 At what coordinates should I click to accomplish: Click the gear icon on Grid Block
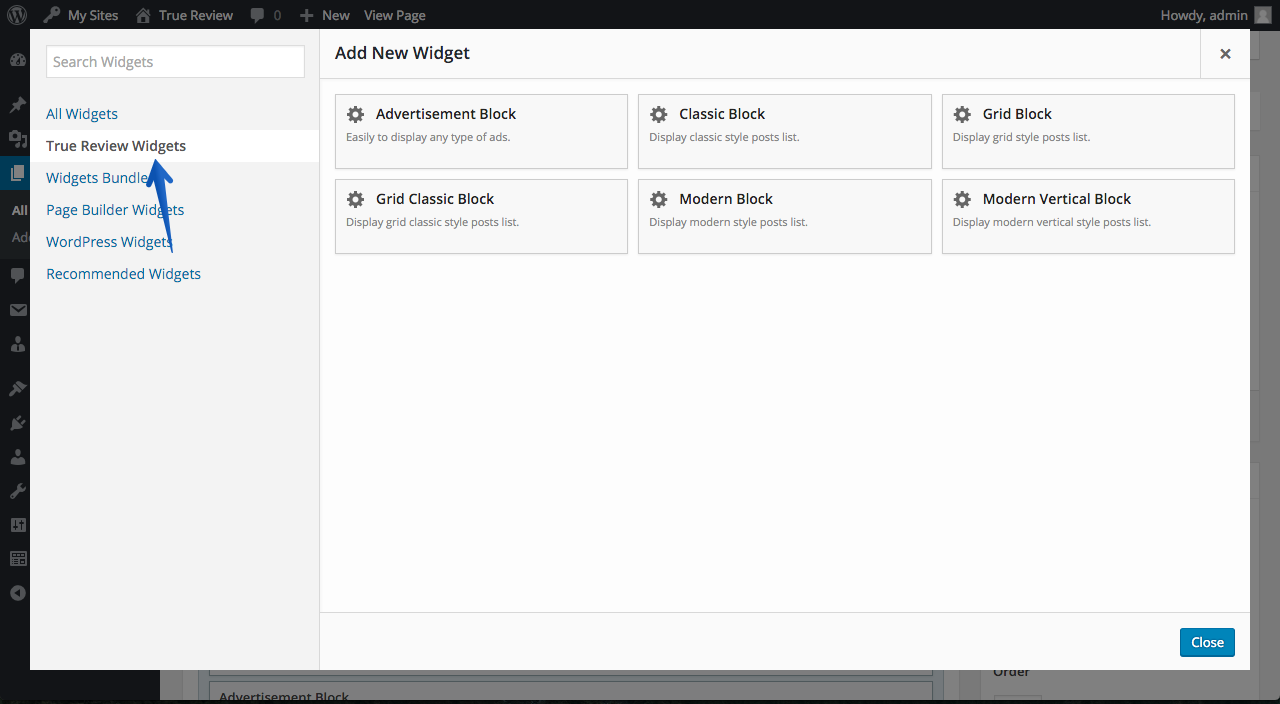pyautogui.click(x=962, y=114)
